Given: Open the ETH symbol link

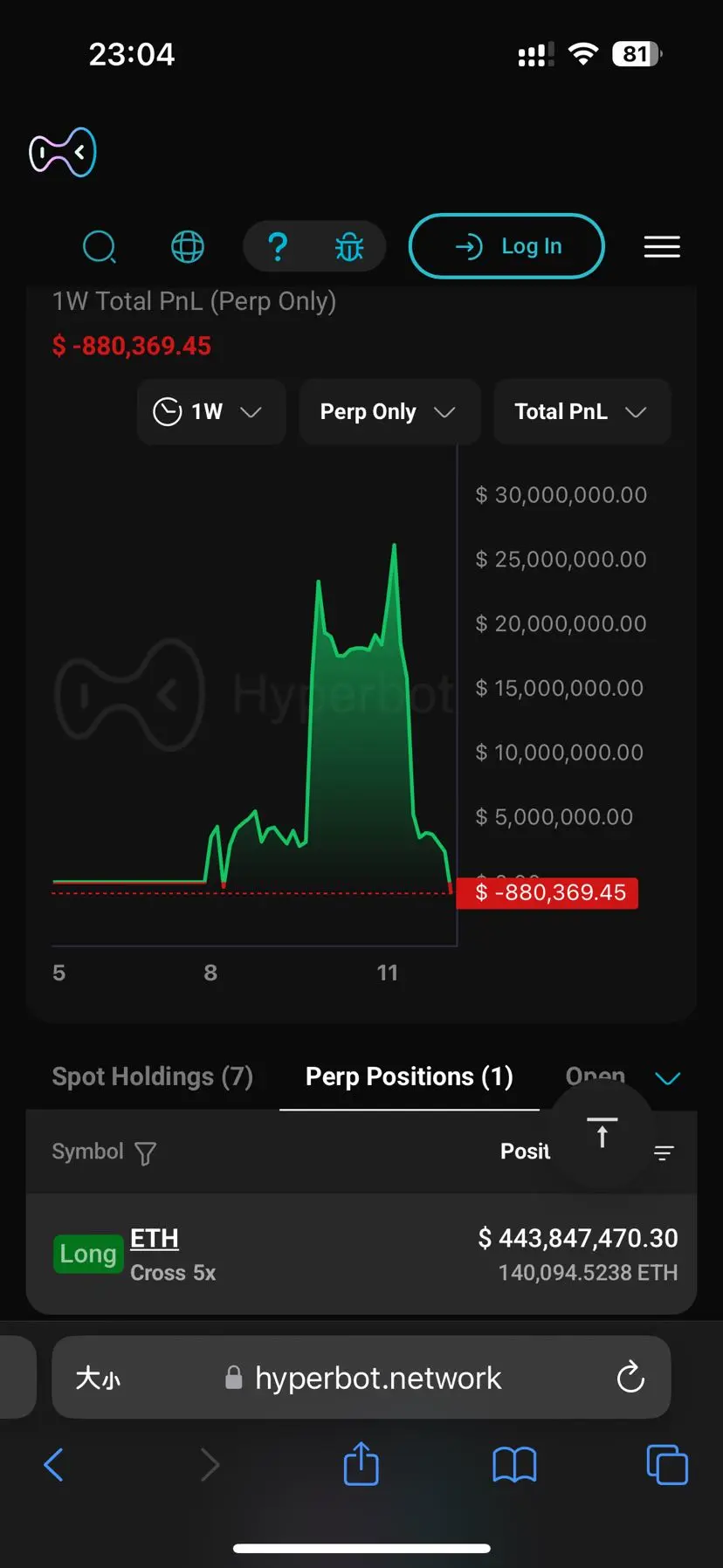Looking at the screenshot, I should point(155,1238).
